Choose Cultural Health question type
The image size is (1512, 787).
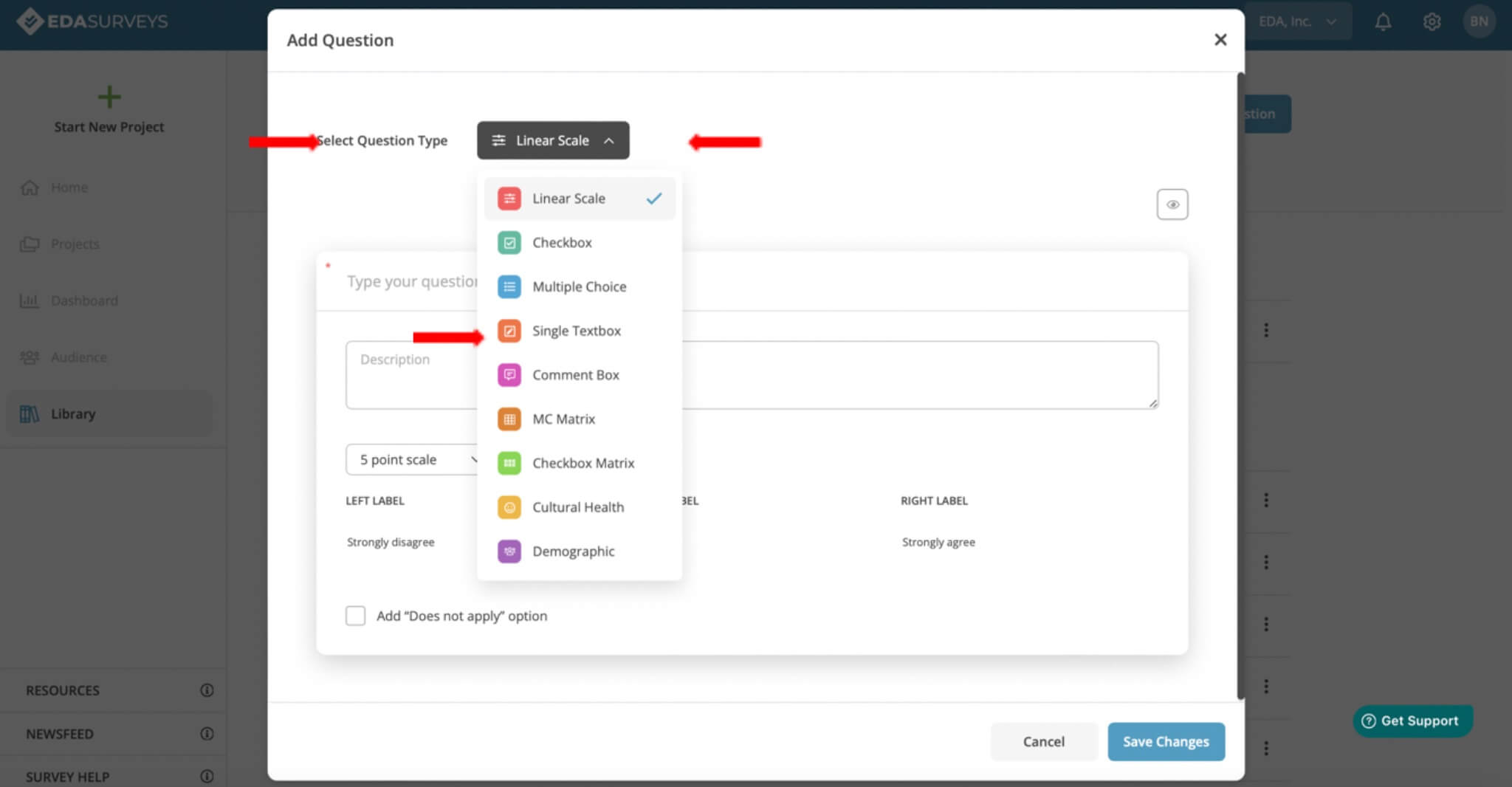pos(580,507)
